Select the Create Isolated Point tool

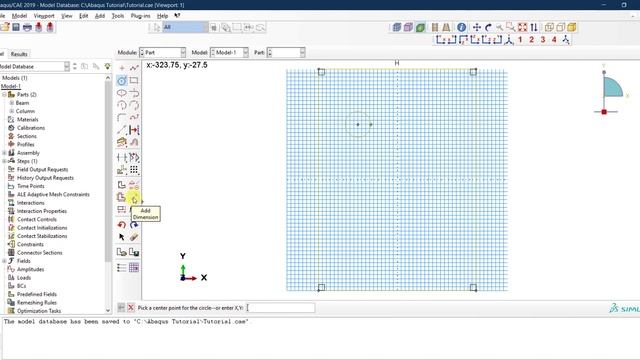tap(122, 68)
